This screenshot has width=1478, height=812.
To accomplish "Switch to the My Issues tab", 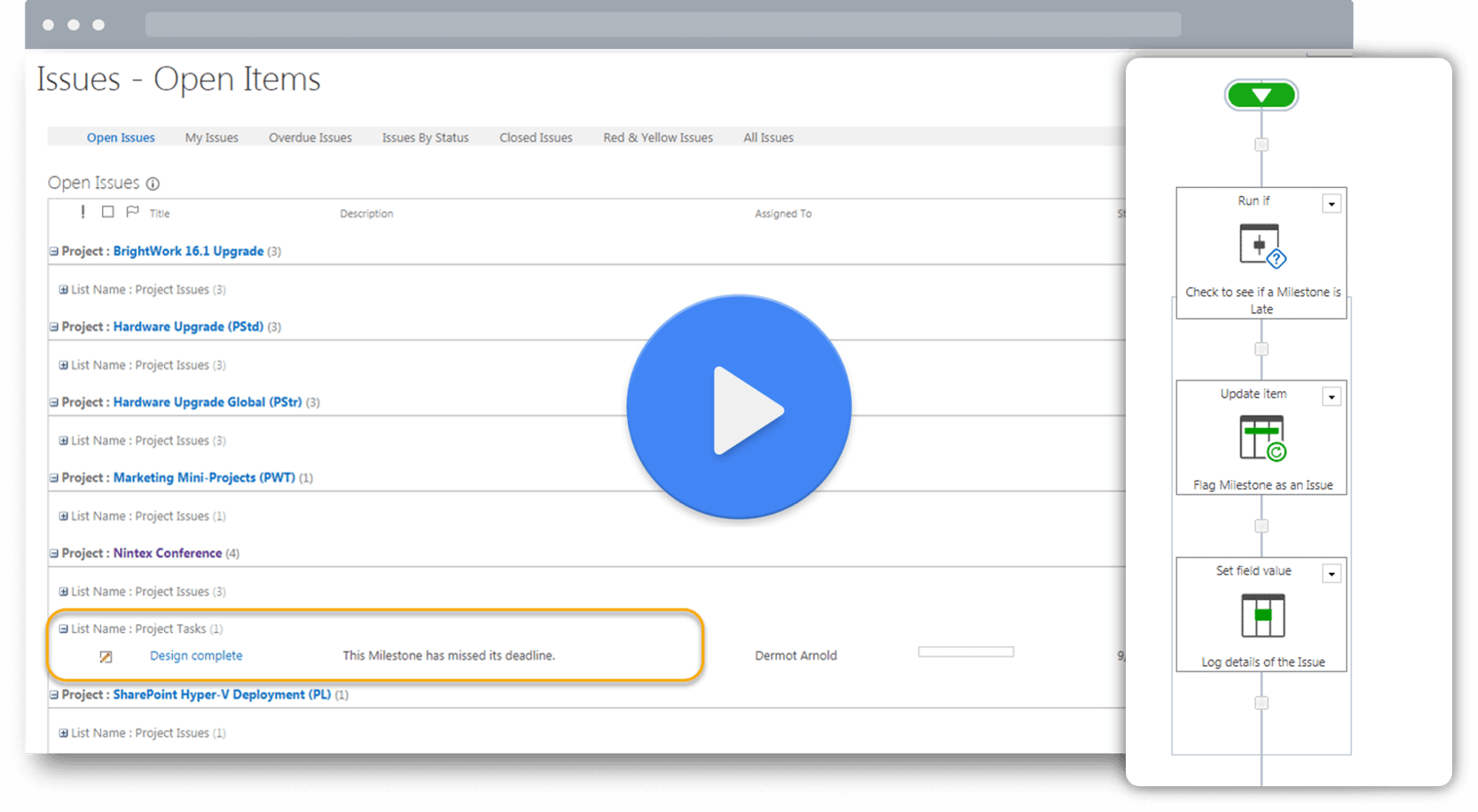I will (211, 138).
